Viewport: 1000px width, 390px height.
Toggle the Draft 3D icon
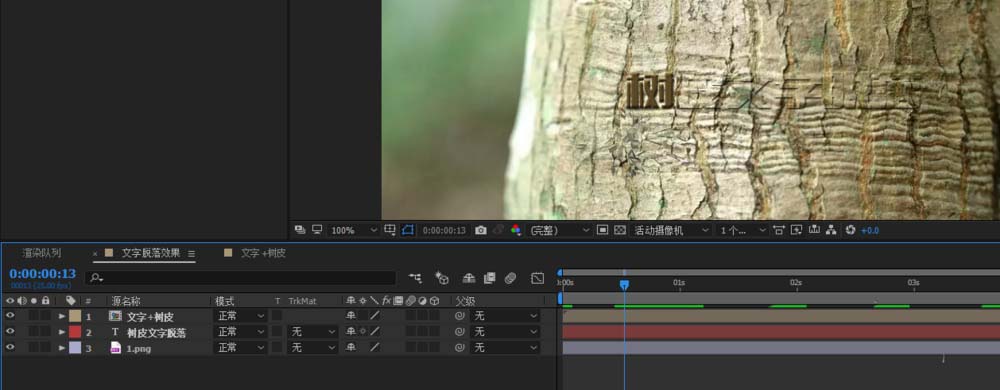pos(442,278)
